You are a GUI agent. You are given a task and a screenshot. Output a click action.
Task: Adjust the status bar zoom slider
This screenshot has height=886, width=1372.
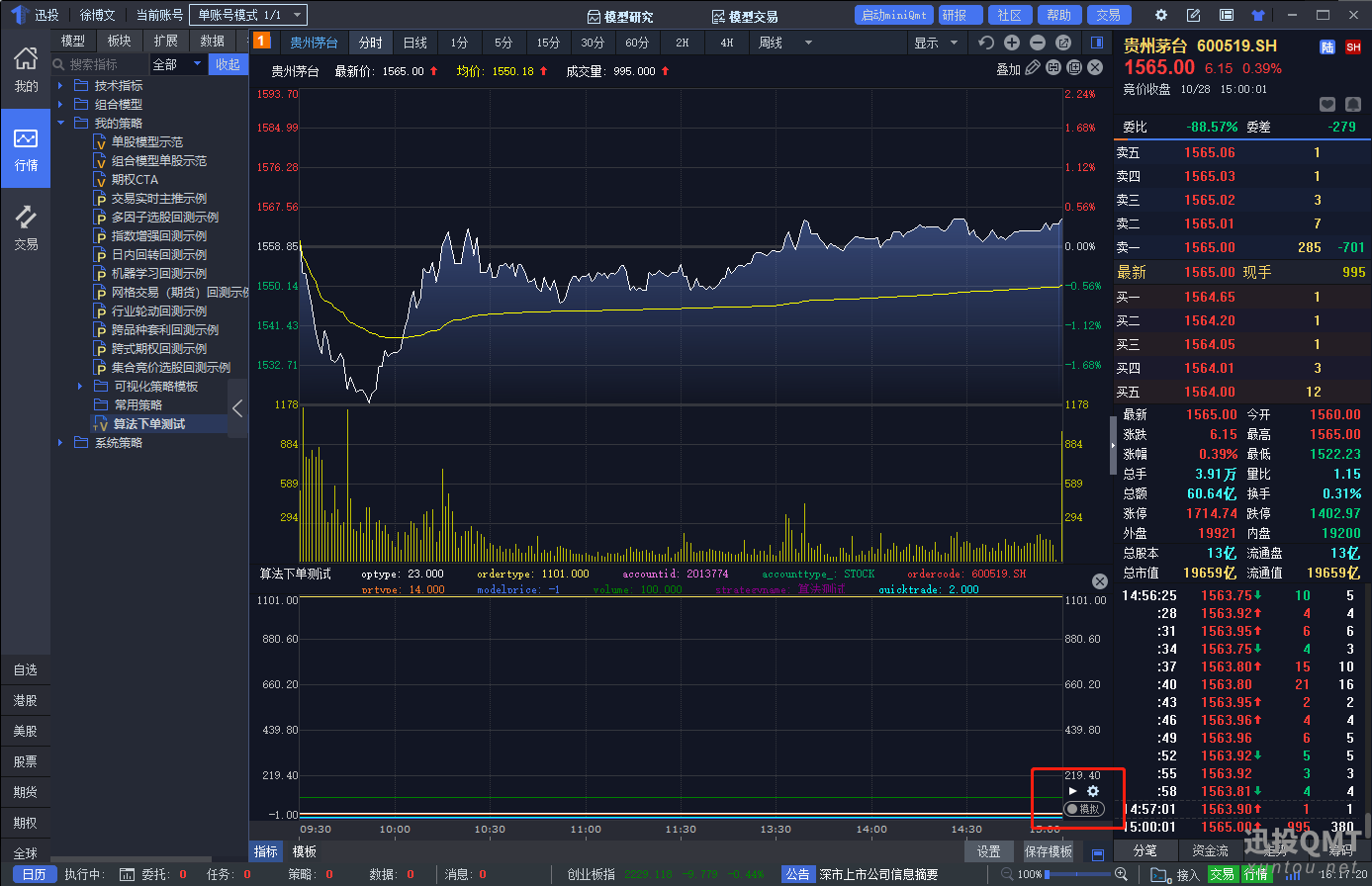pos(1078,874)
